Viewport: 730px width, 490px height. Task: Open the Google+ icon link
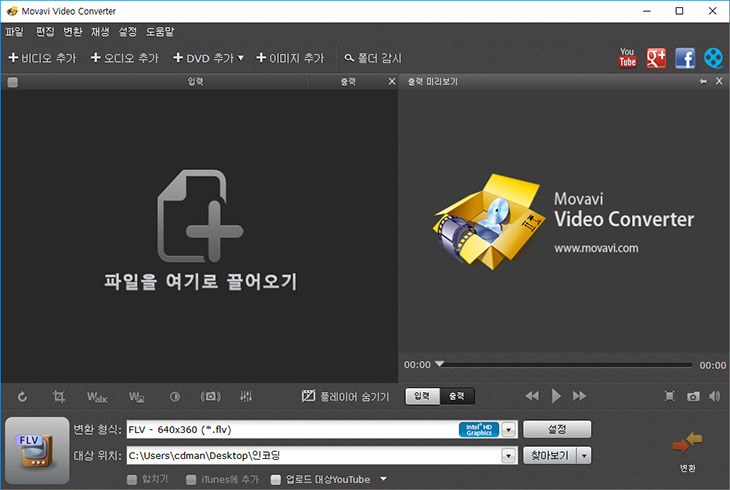point(656,58)
